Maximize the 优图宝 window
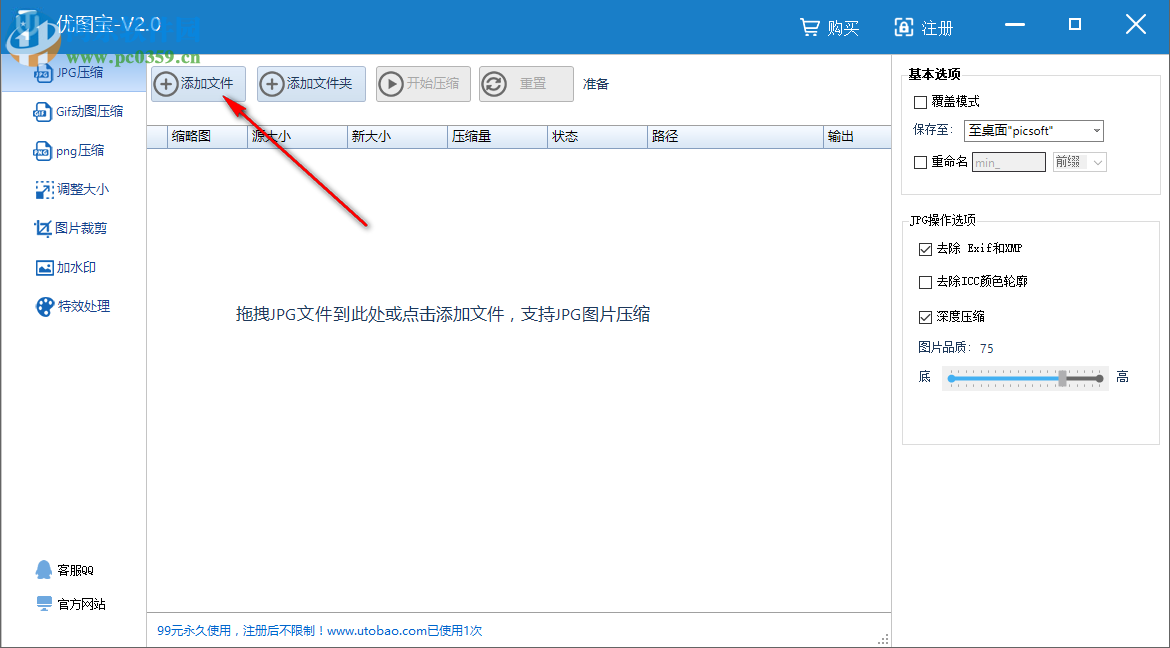Screen dimensions: 1170x648 (x=1074, y=25)
